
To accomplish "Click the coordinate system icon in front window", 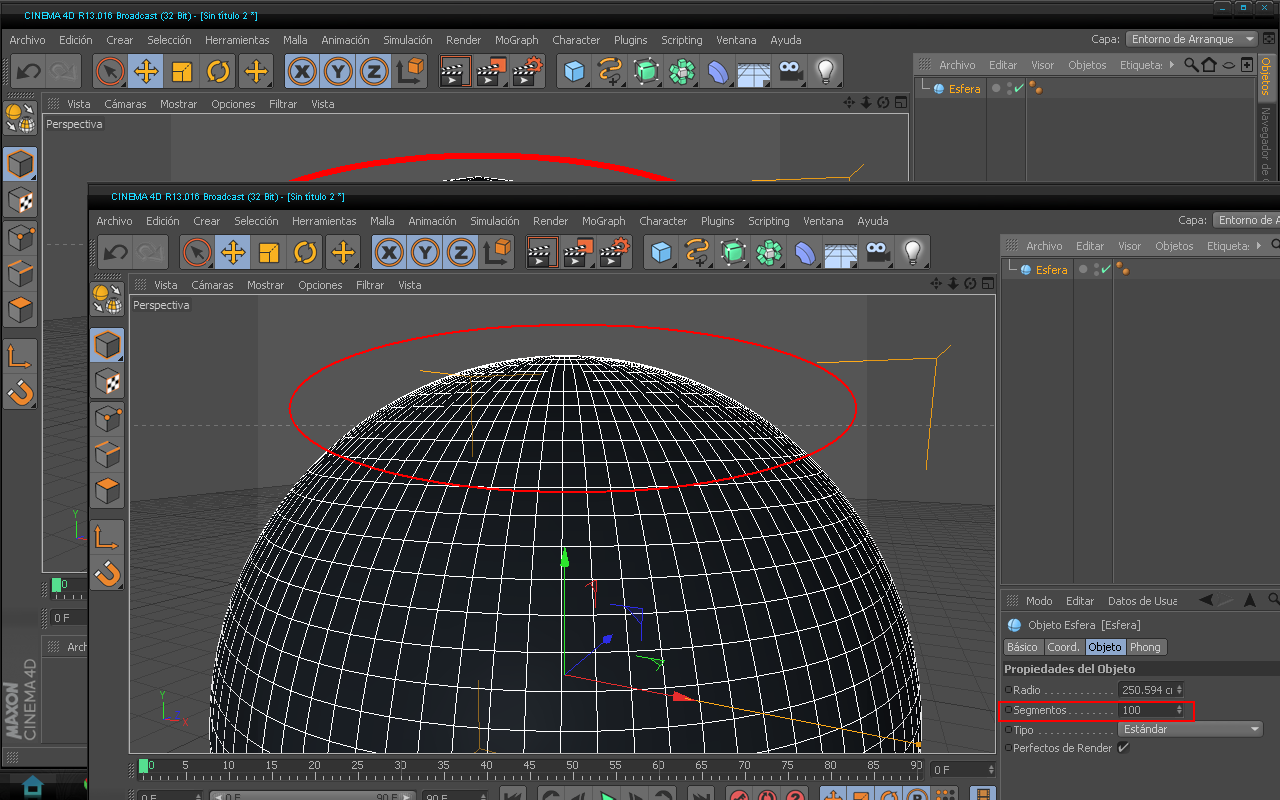I will [x=498, y=252].
